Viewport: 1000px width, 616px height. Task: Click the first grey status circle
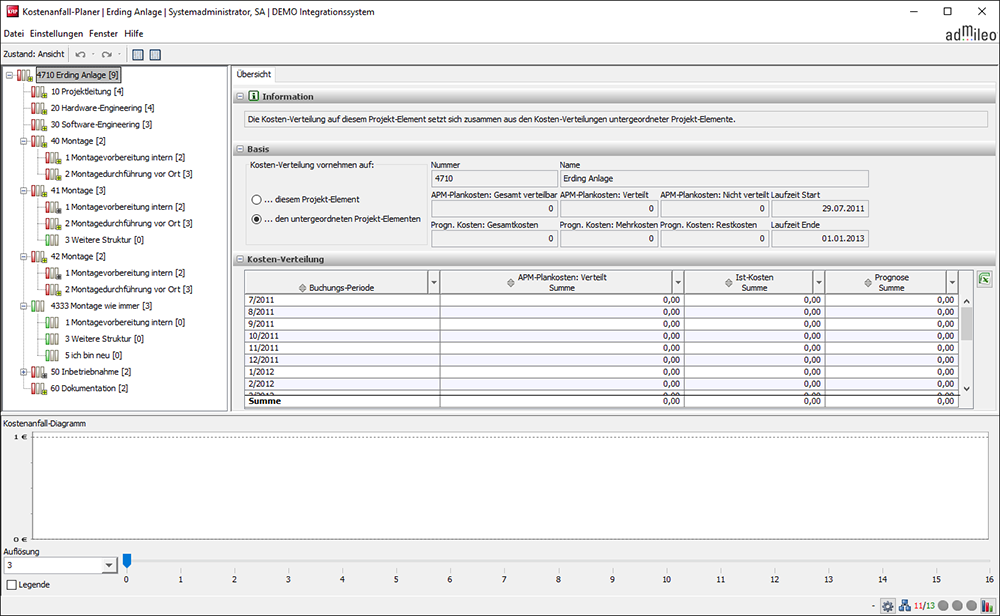point(943,606)
